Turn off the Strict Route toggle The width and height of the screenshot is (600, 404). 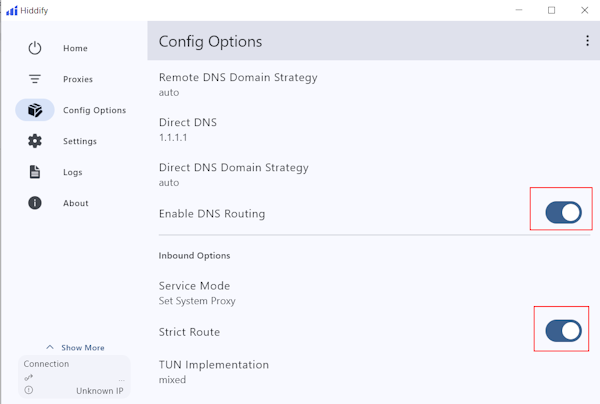[x=563, y=331]
